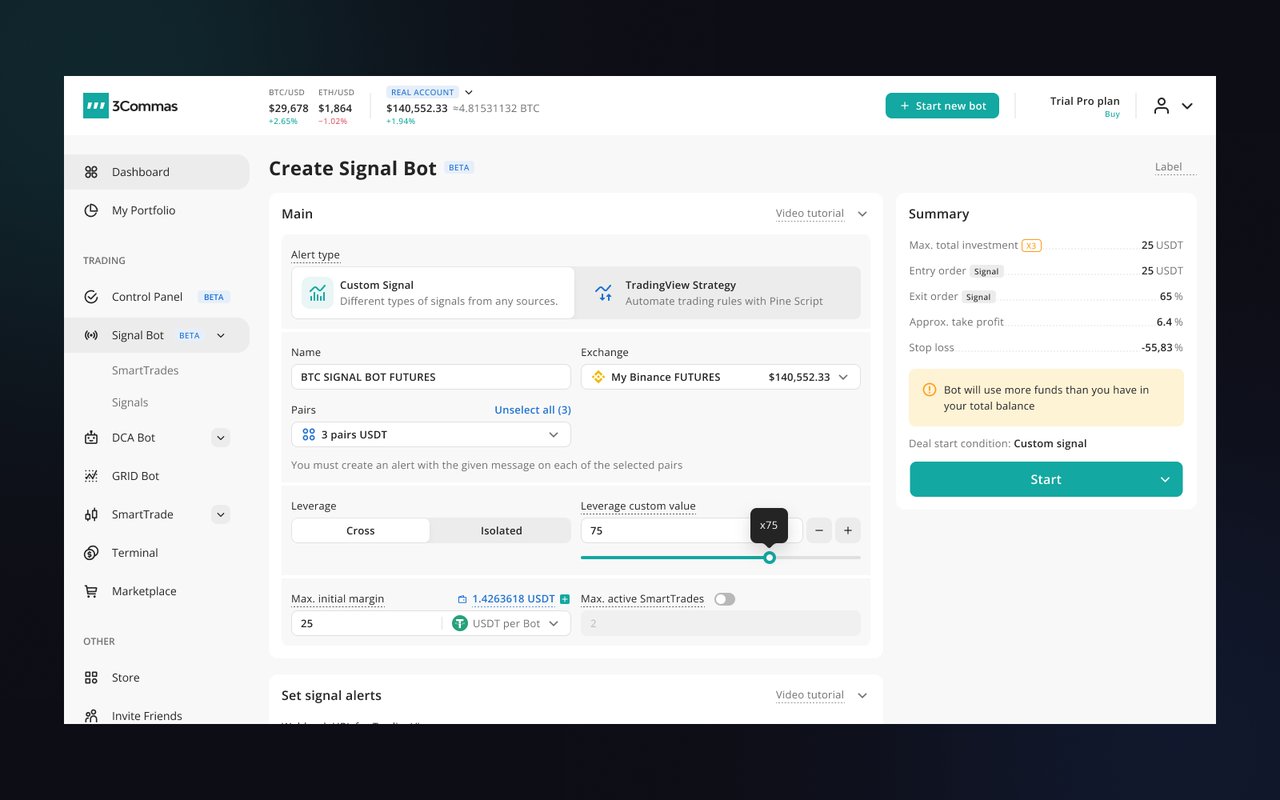Click the Invite Friends people icon
Image resolution: width=1280 pixels, height=800 pixels.
pyautogui.click(x=91, y=716)
